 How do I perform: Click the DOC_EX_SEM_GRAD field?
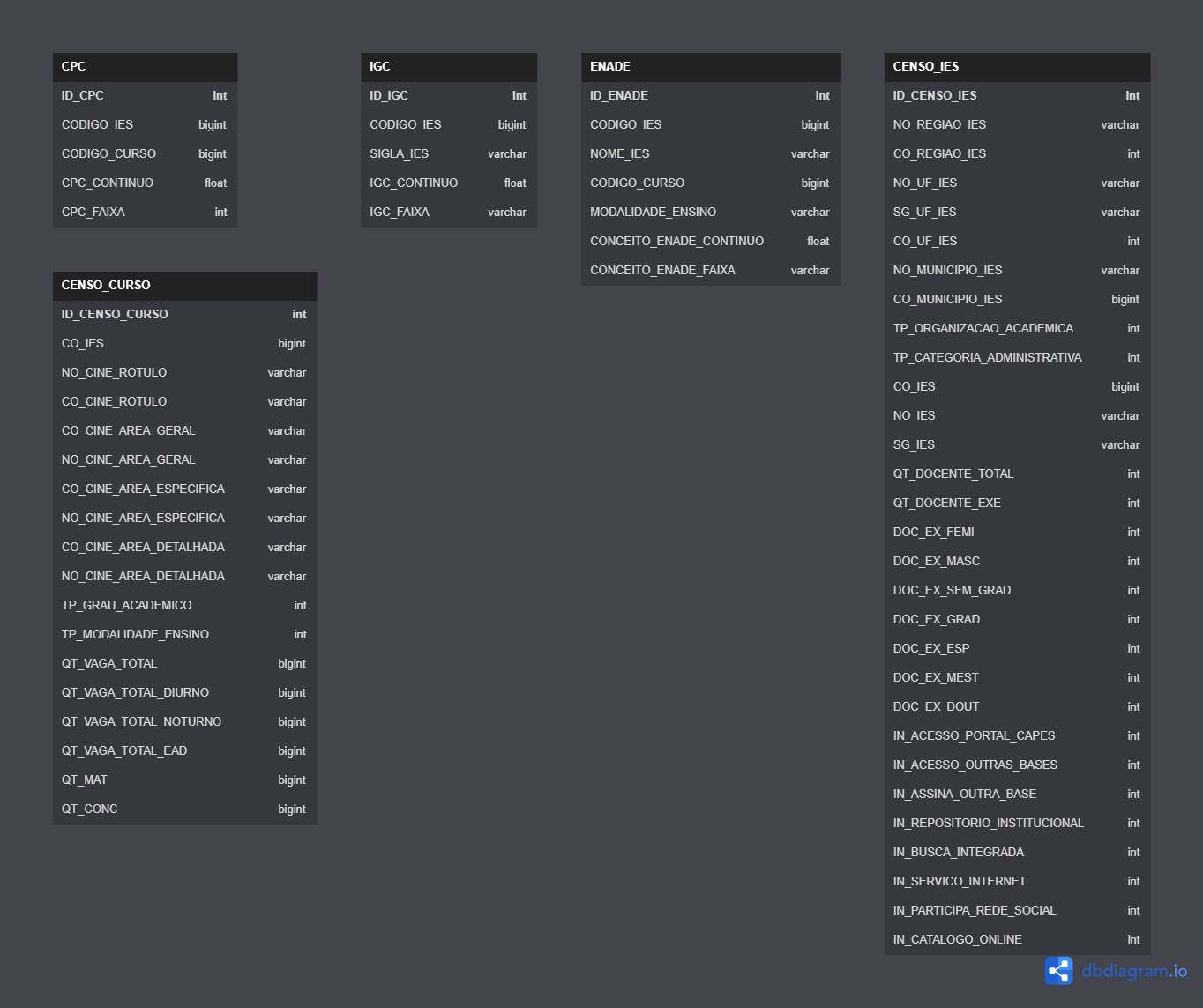(1018, 591)
